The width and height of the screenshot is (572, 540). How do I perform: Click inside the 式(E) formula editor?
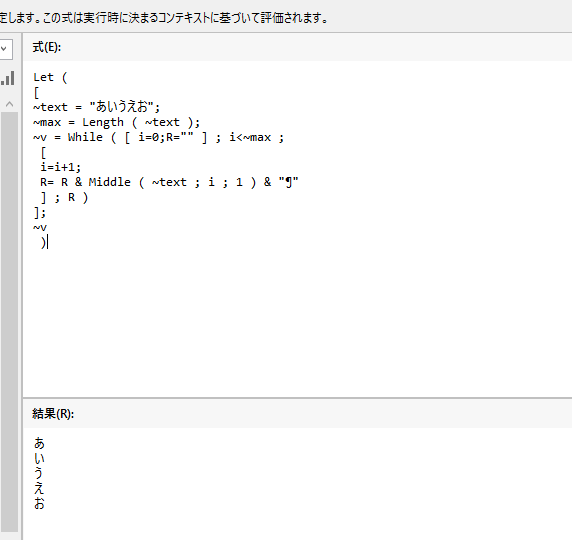pyautogui.click(x=297, y=229)
